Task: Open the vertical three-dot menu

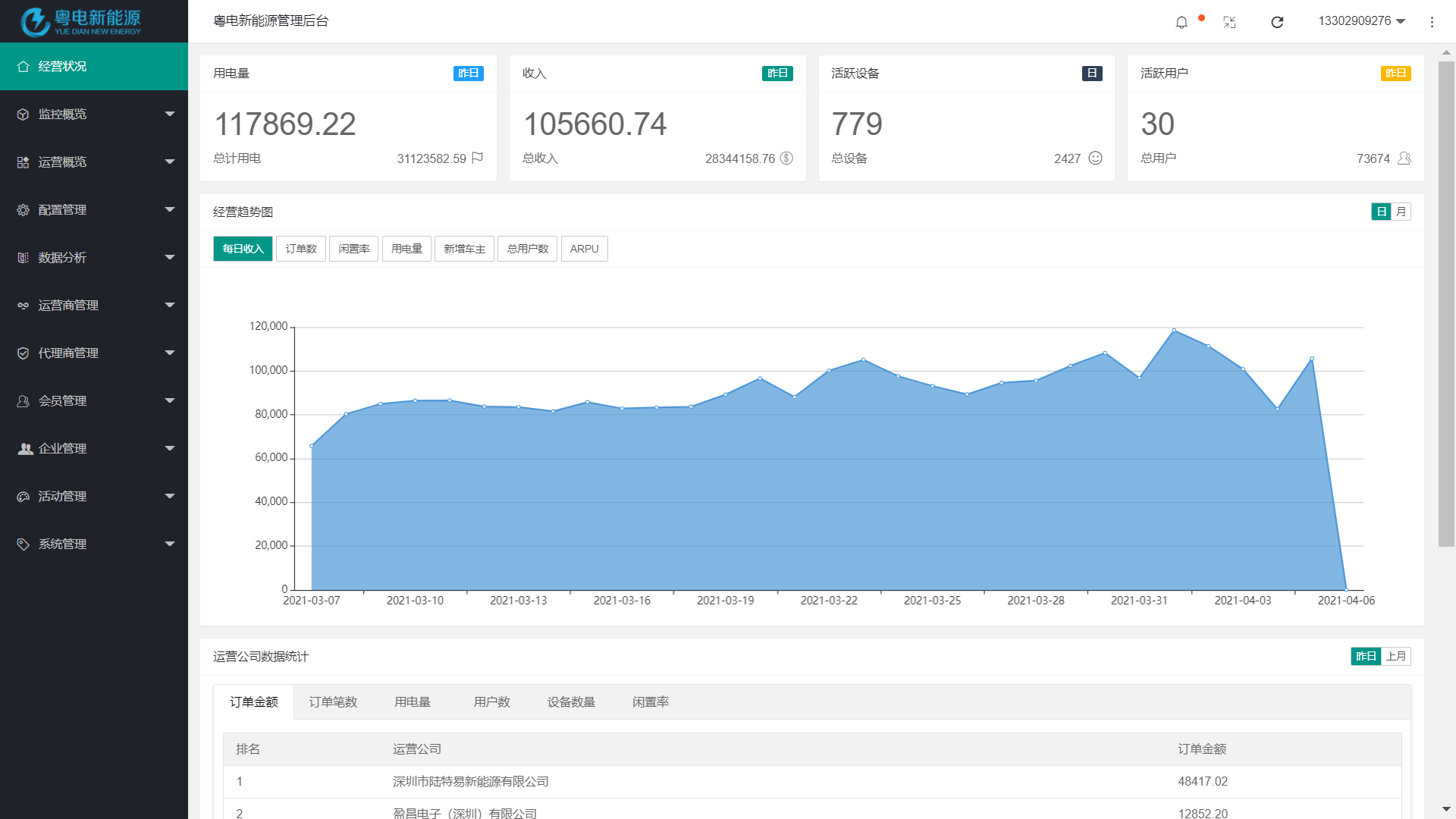Action: (x=1432, y=22)
